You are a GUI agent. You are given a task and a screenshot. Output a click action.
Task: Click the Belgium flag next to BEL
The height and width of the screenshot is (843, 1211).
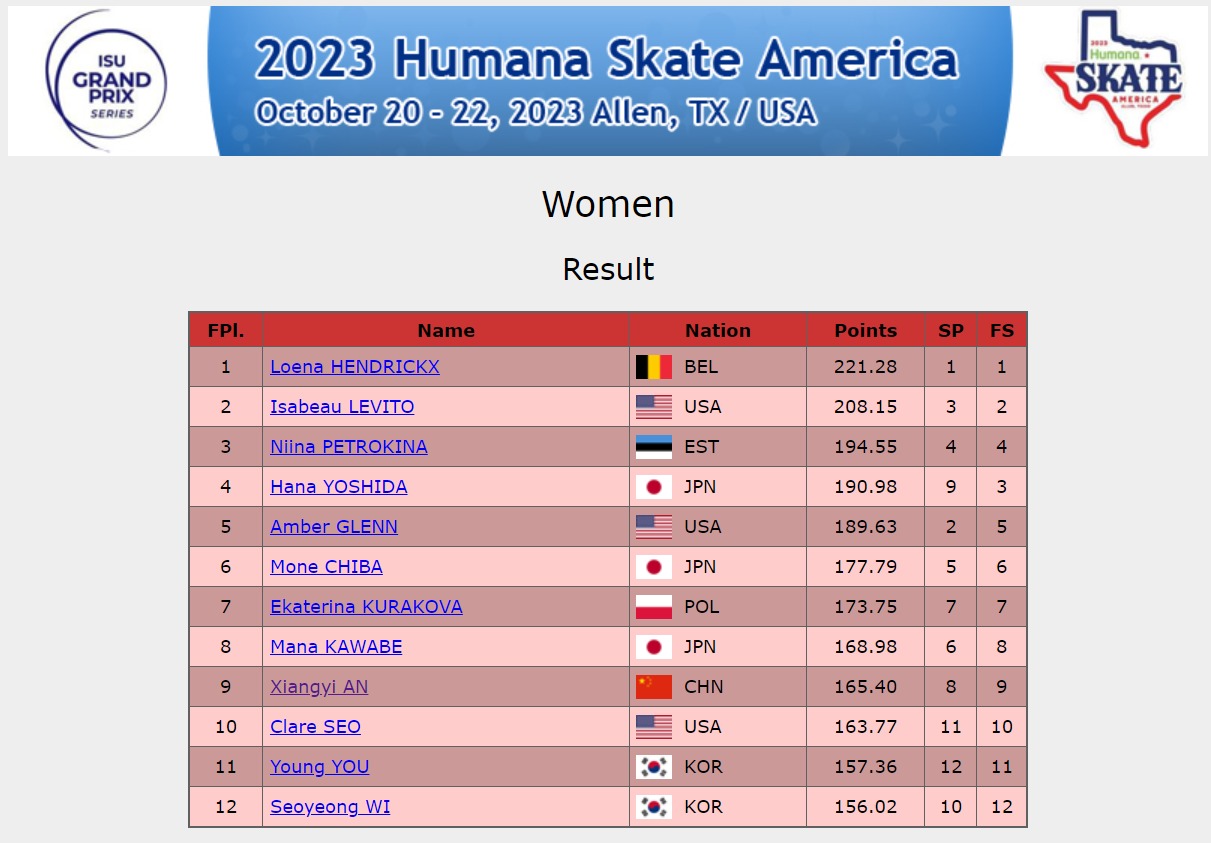click(x=654, y=367)
